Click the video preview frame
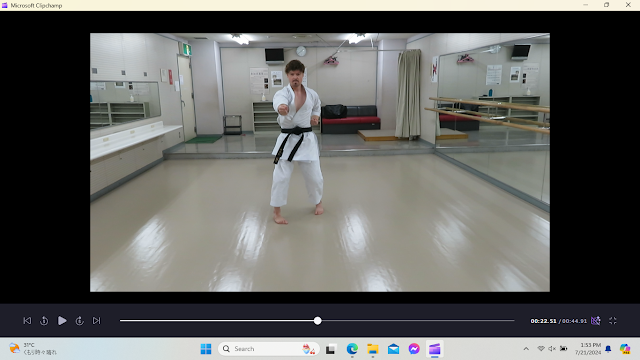The image size is (640, 360). coord(320,162)
